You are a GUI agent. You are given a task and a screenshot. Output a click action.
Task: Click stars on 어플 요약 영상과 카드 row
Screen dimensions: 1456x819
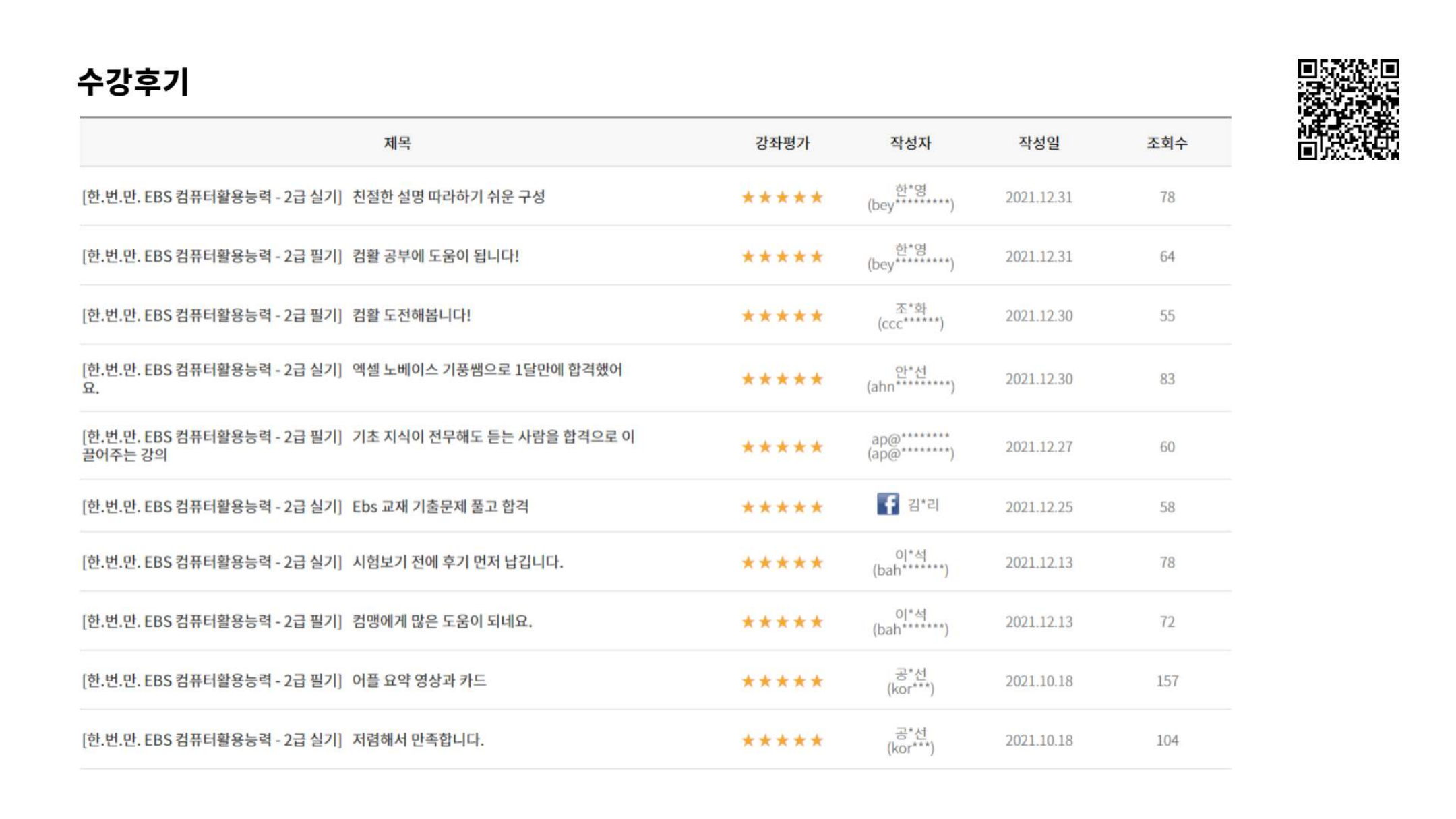(x=782, y=681)
